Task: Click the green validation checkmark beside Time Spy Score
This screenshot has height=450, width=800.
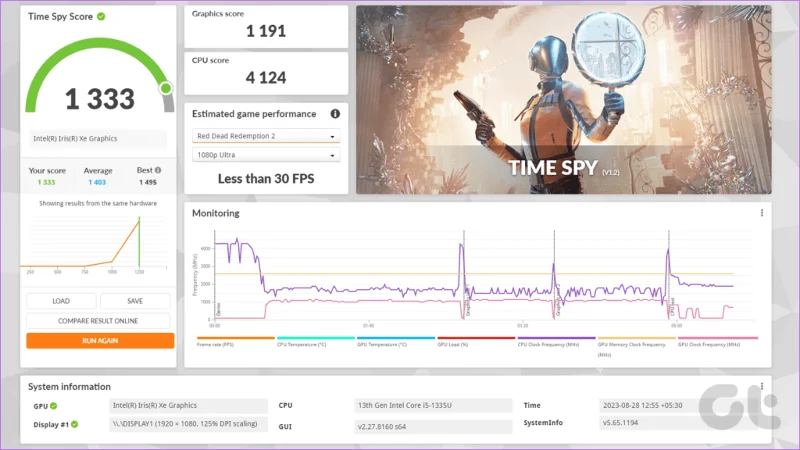Action: coord(101,16)
